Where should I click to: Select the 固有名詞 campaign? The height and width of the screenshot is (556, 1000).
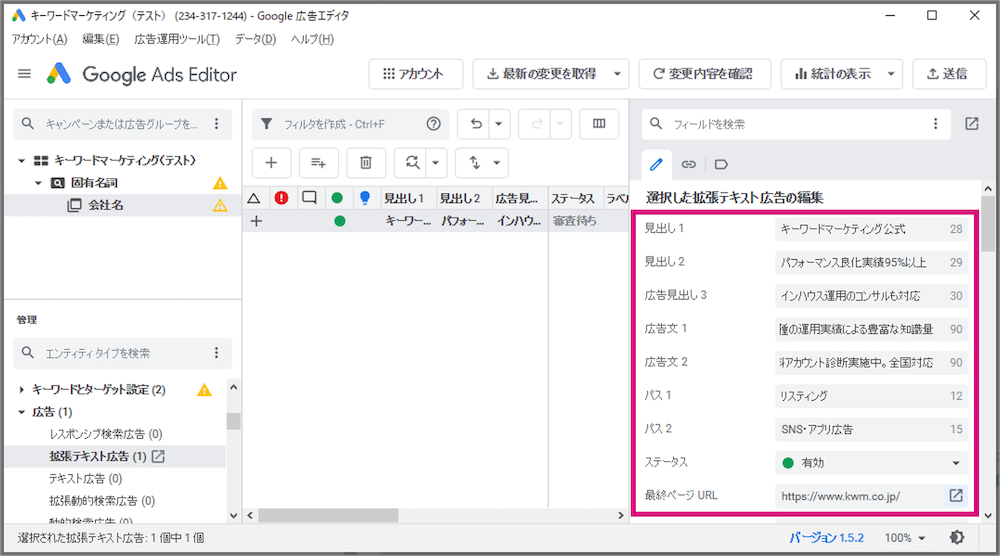click(x=94, y=183)
